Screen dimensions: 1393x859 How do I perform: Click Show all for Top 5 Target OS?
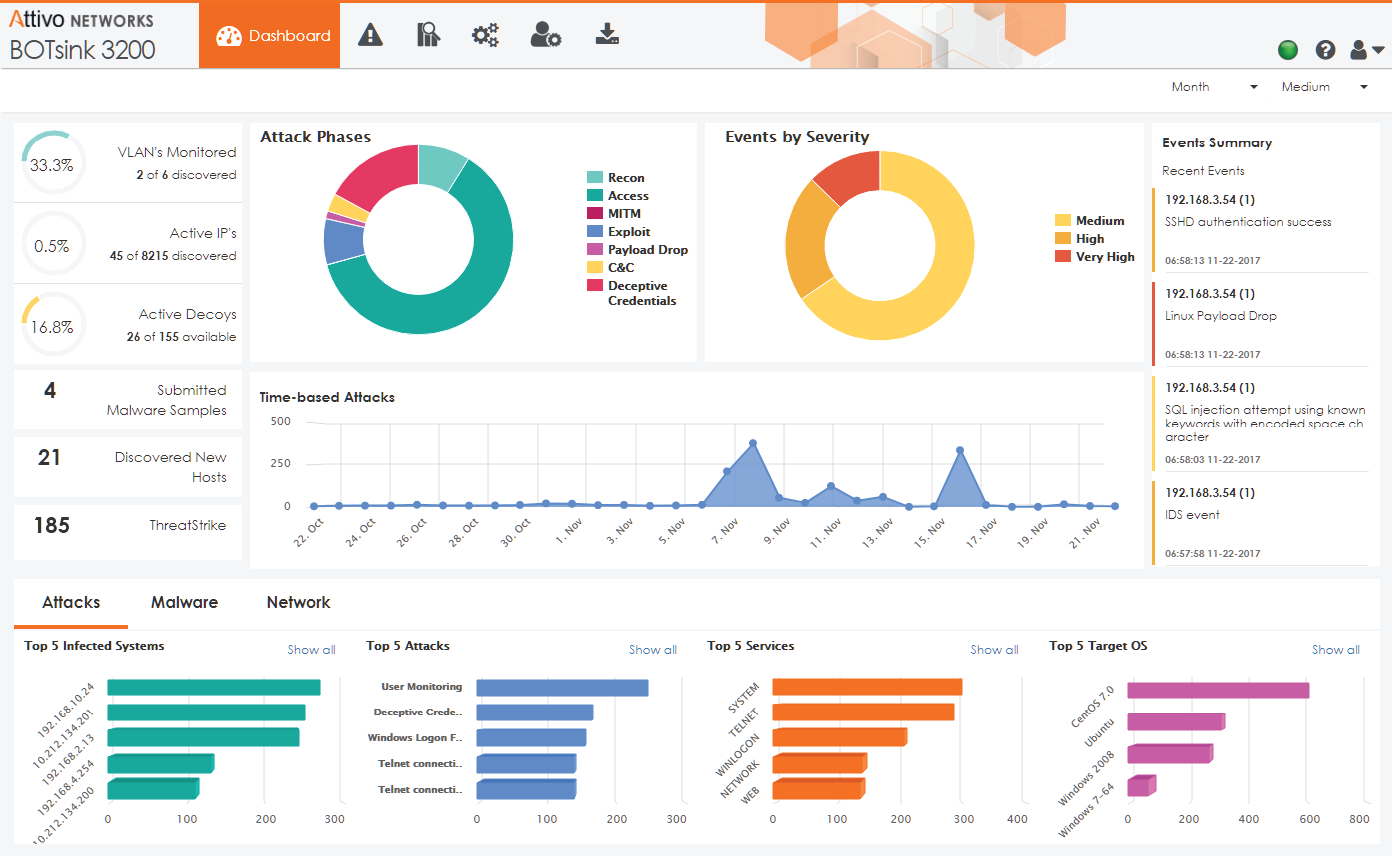[1335, 650]
